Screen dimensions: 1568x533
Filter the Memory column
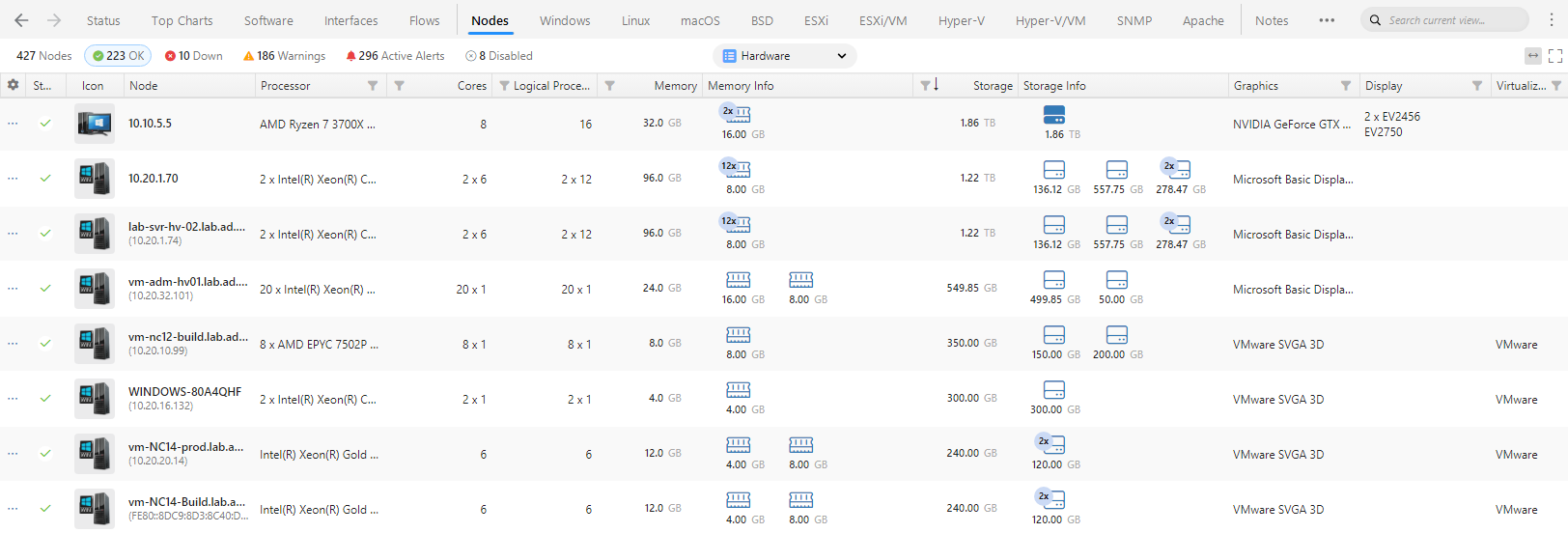tap(609, 86)
